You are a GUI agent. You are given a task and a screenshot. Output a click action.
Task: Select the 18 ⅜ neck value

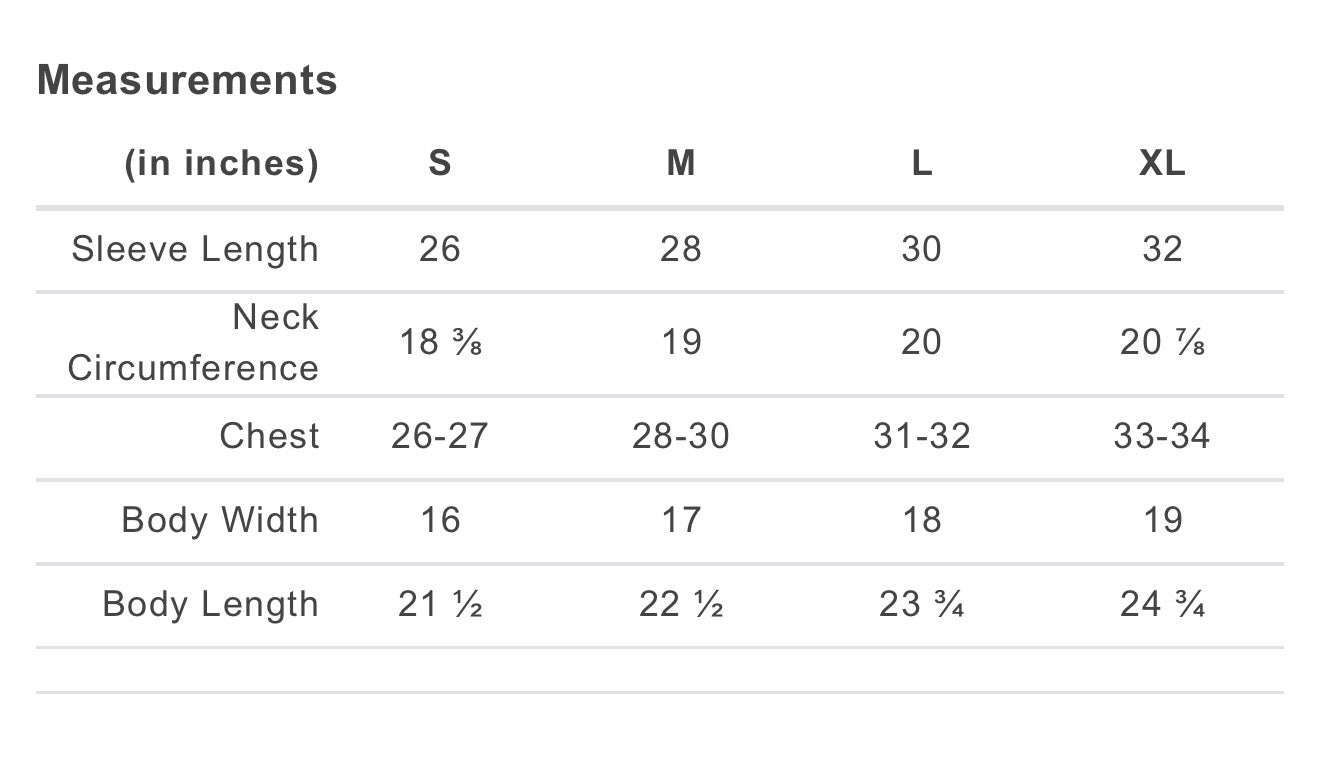(x=440, y=342)
